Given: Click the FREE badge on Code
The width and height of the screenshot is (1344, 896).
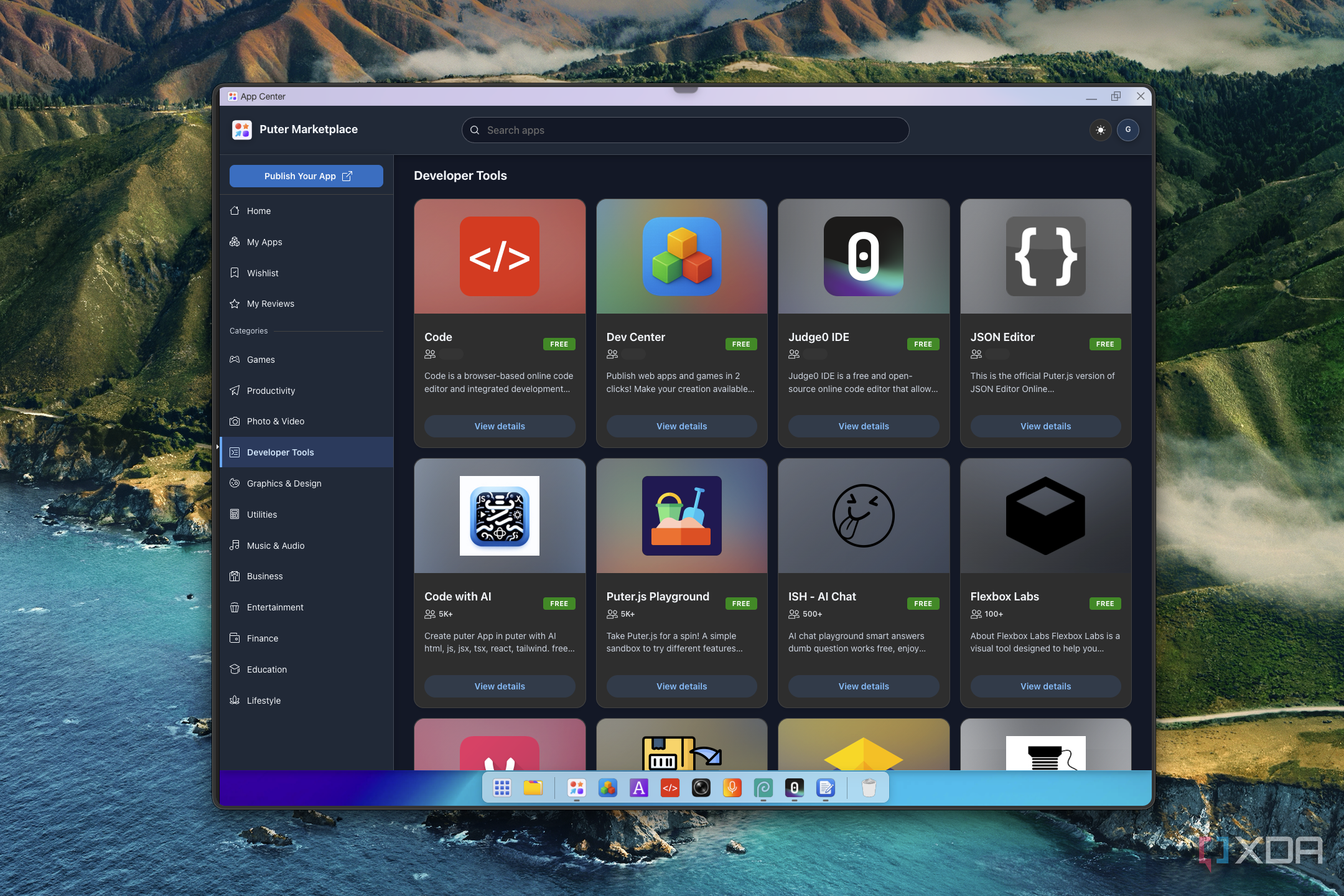Looking at the screenshot, I should pyautogui.click(x=559, y=344).
